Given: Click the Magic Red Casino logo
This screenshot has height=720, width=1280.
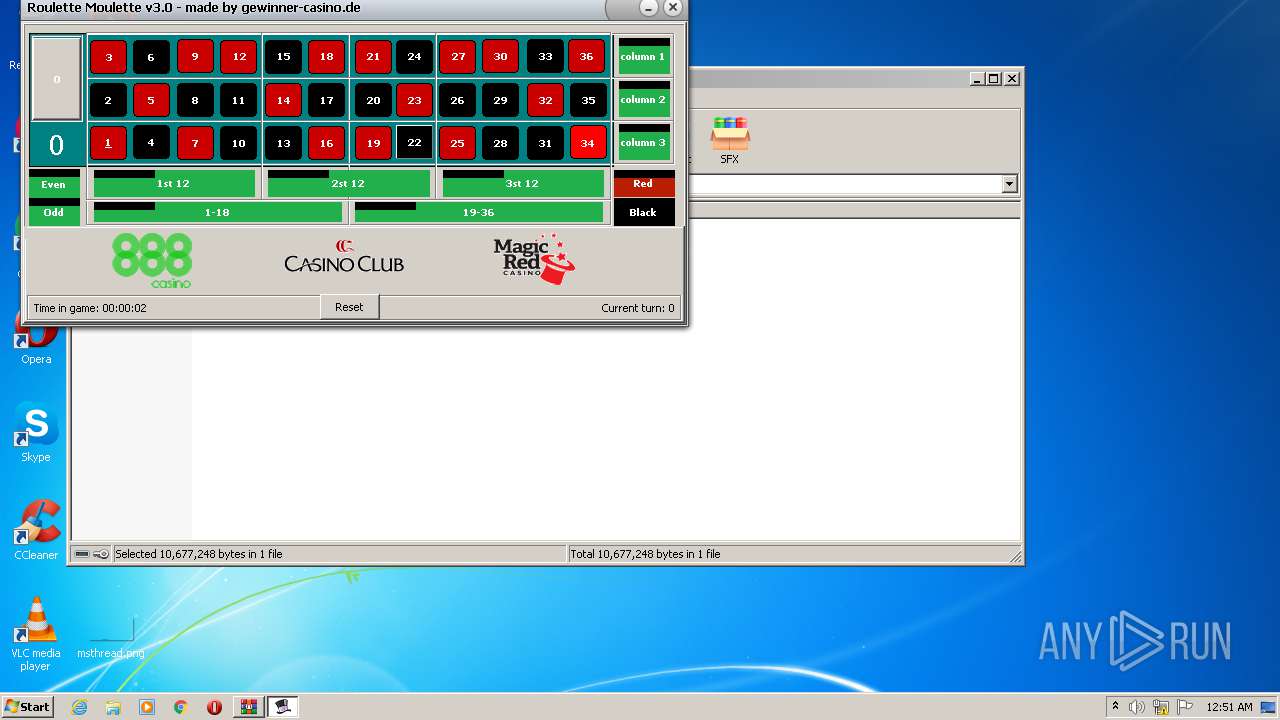Looking at the screenshot, I should click(534, 260).
